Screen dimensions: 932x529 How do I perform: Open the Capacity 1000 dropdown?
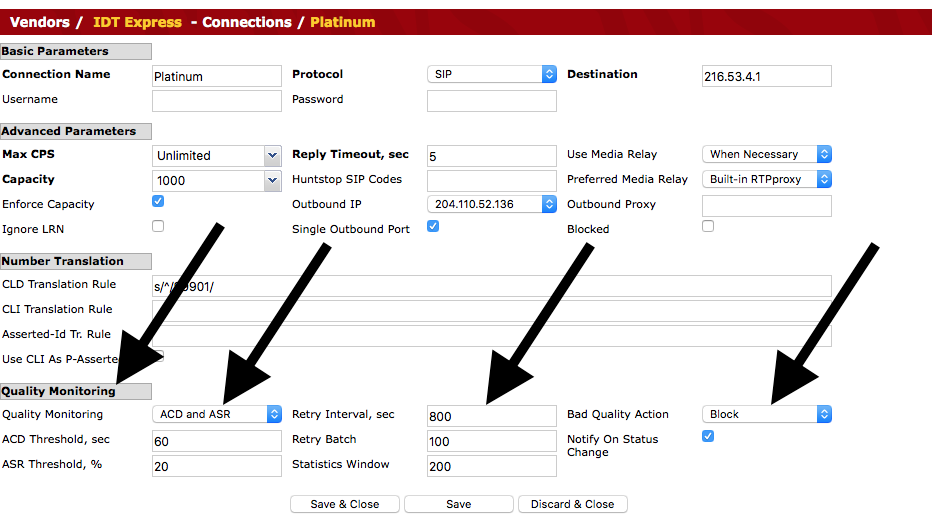(x=216, y=181)
